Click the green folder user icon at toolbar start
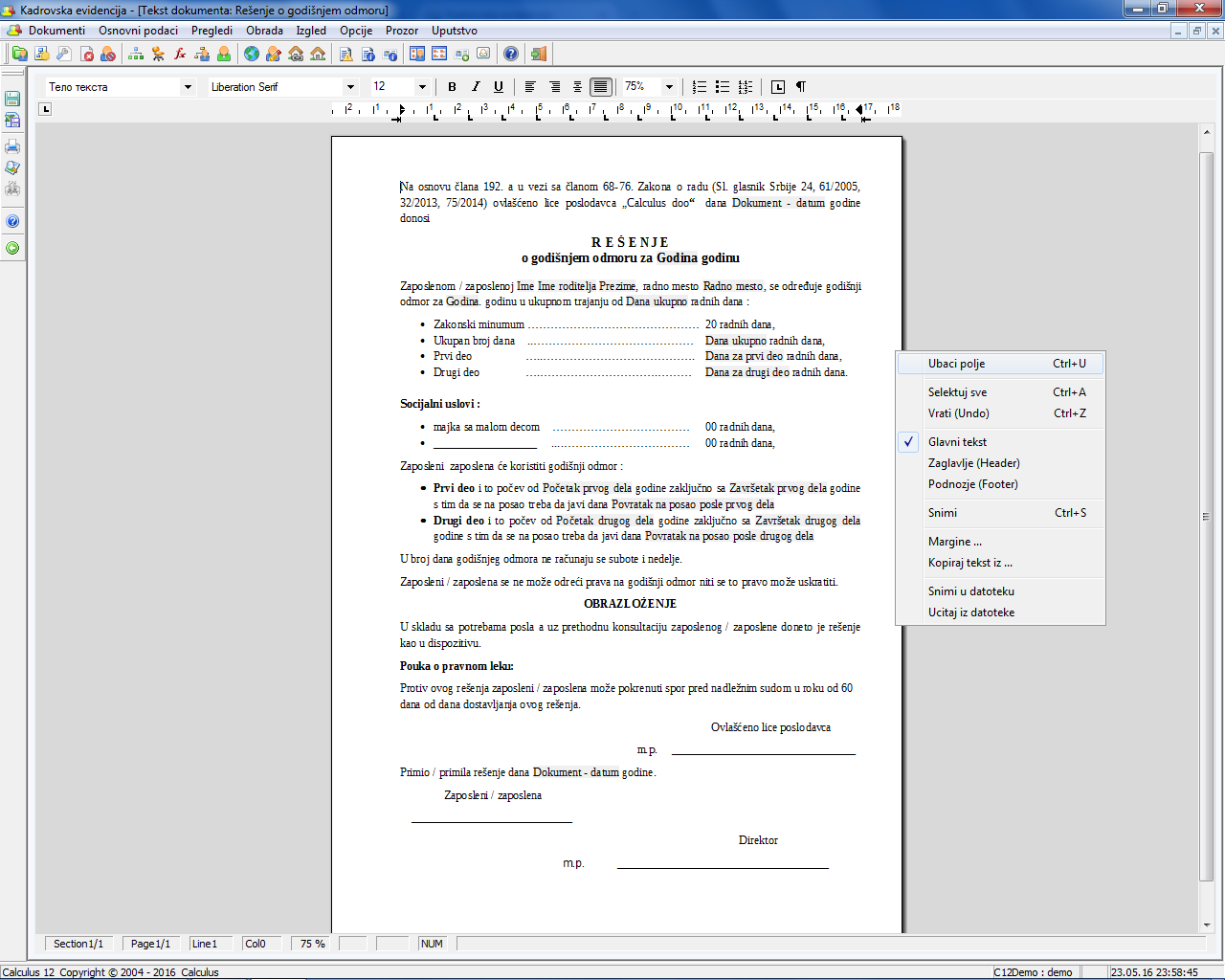This screenshot has height=980, width=1225. [20, 54]
